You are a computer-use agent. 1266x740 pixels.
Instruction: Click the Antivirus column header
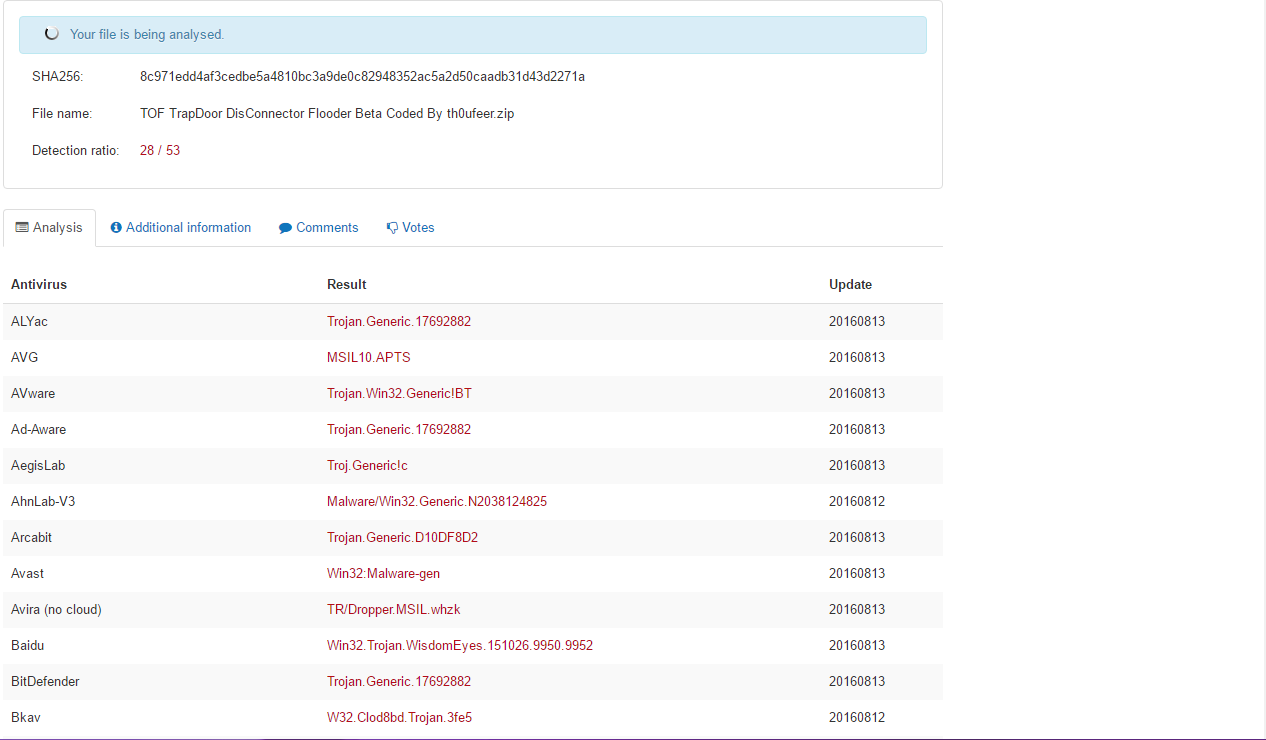[39, 285]
